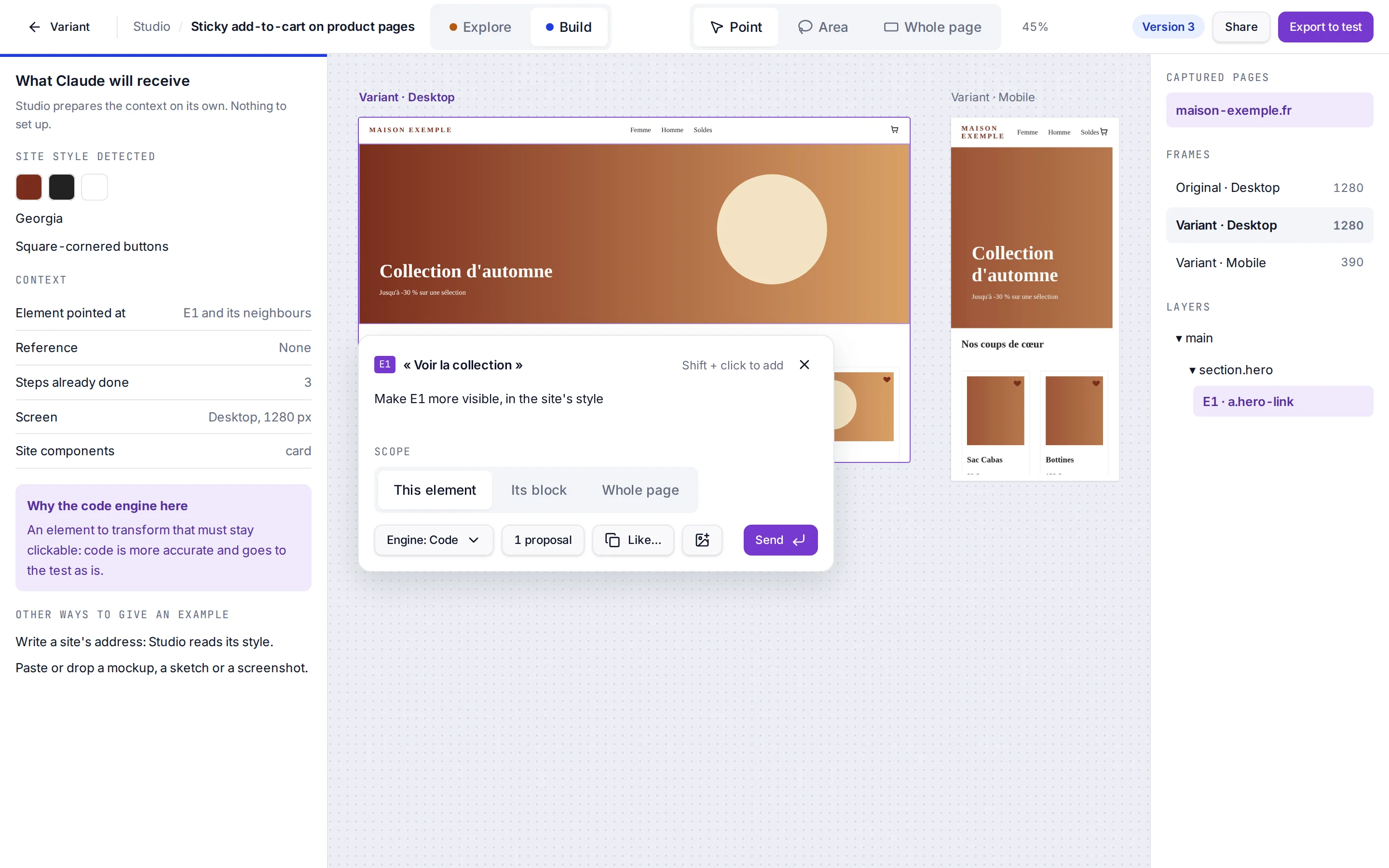Click the Variant · Mobile canvas label
Screen dimensions: 1389x868
(x=993, y=97)
